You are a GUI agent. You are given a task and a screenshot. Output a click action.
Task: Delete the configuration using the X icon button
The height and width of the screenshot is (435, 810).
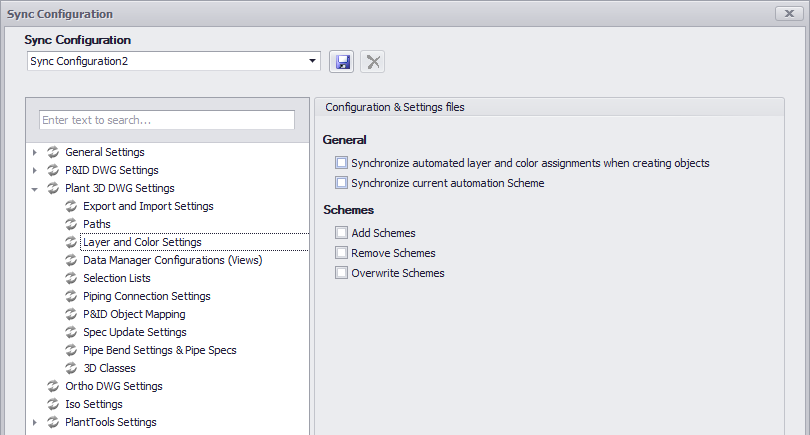pos(372,62)
